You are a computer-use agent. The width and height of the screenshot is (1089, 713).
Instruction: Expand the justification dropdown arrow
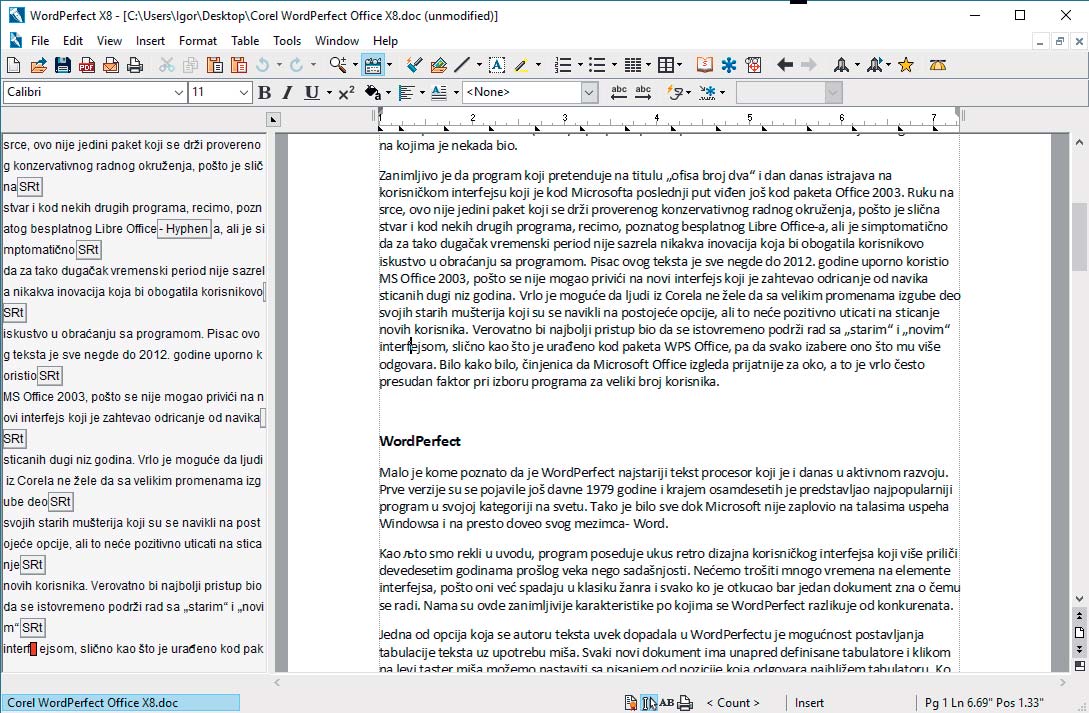click(x=422, y=92)
